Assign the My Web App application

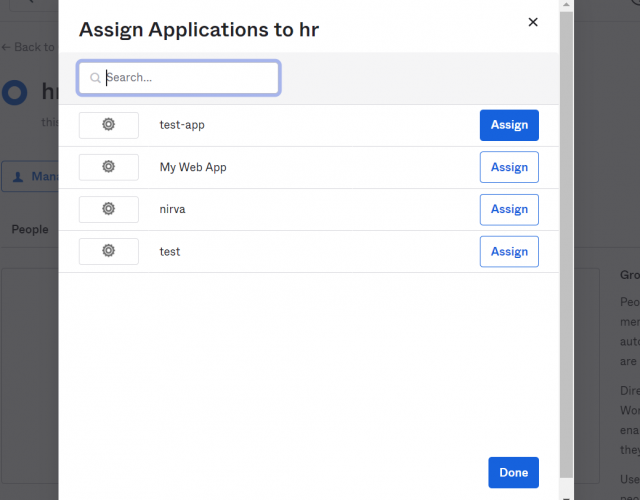pyautogui.click(x=509, y=167)
